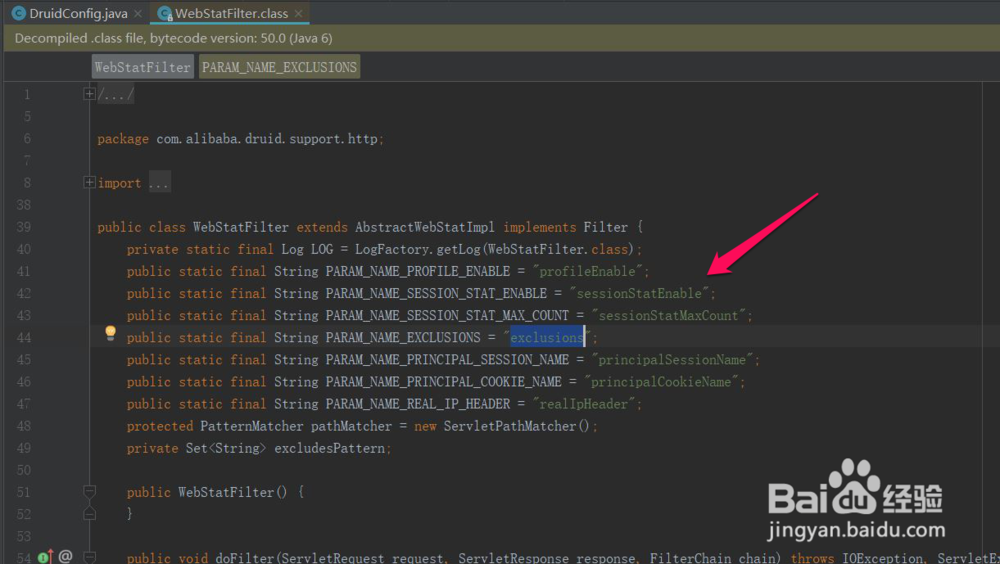Click LogFactory.getLog call on line 40
1000x564 pixels.
click(418, 249)
